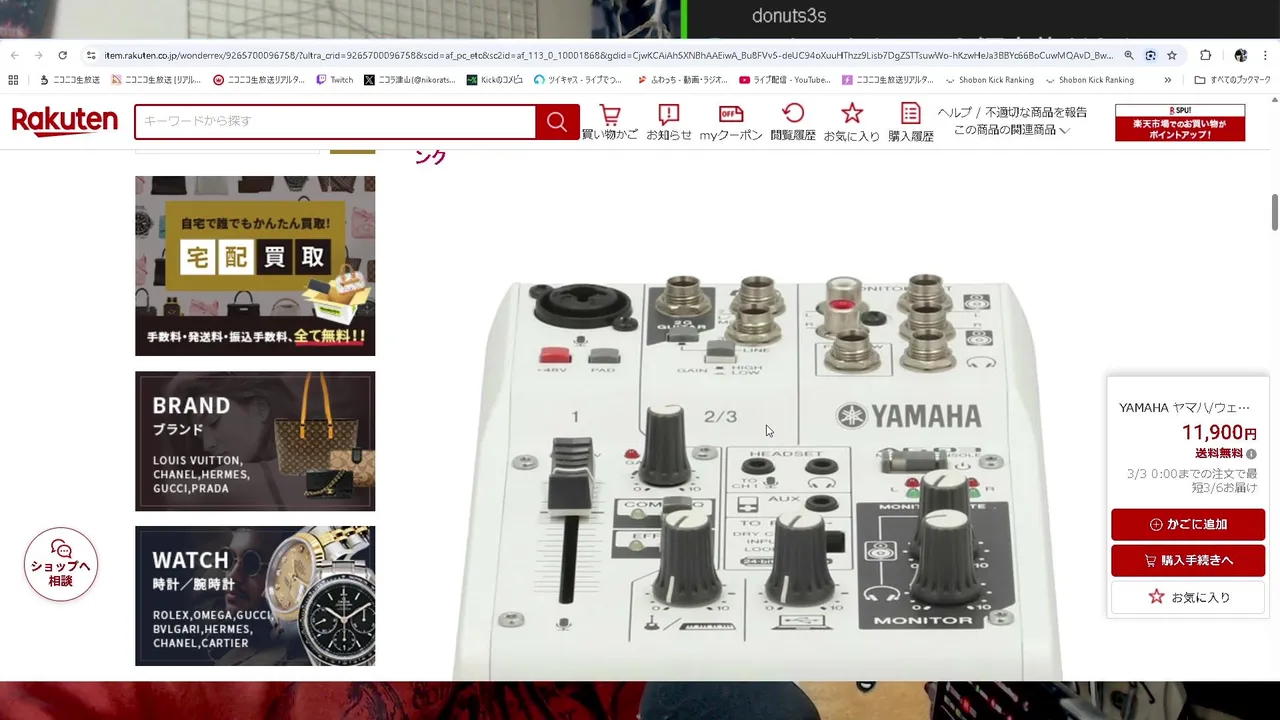1280x720 pixels.
Task: Open the お気に入り favorites star in header
Action: pyautogui.click(x=852, y=122)
